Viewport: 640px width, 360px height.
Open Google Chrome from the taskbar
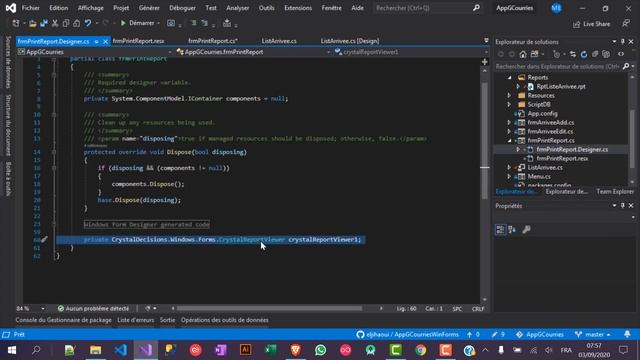pyautogui.click(x=421, y=350)
